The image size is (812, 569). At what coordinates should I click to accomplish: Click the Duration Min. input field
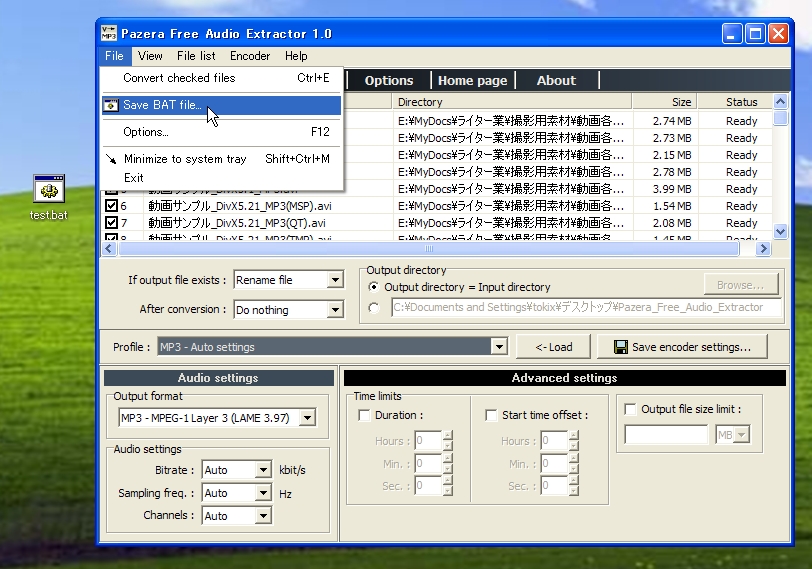coord(428,463)
